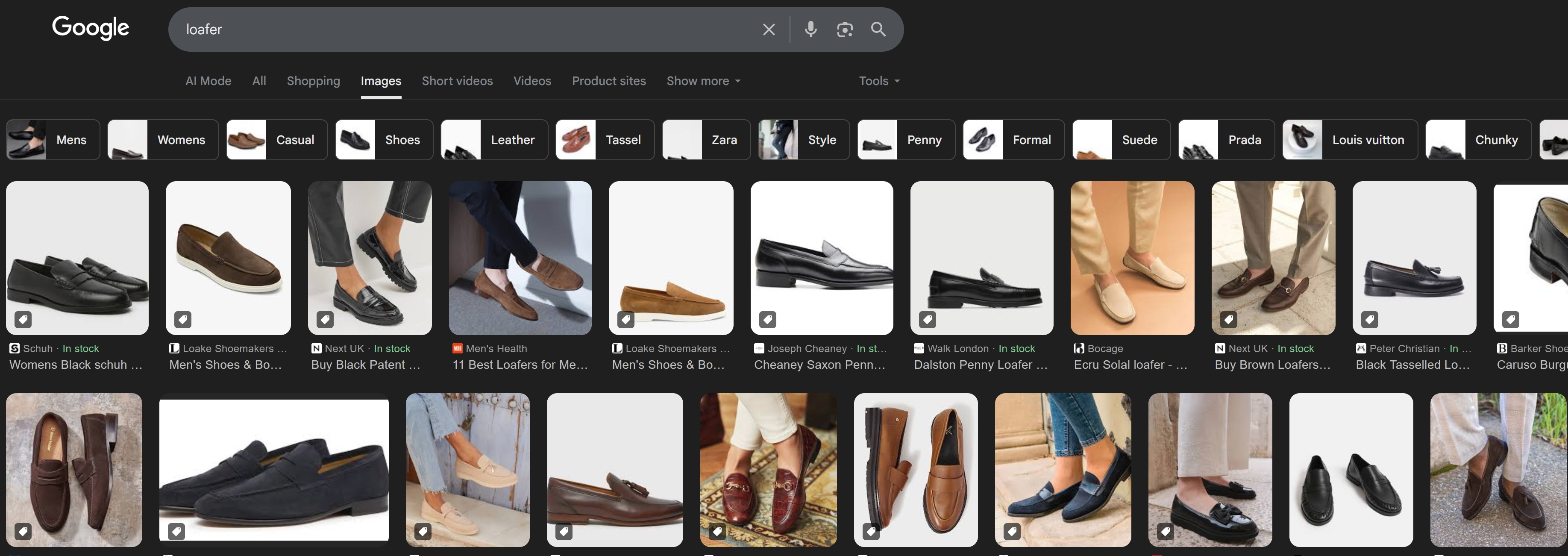Click the Bocage site favicon
The height and width of the screenshot is (556, 1568).
click(x=1079, y=348)
